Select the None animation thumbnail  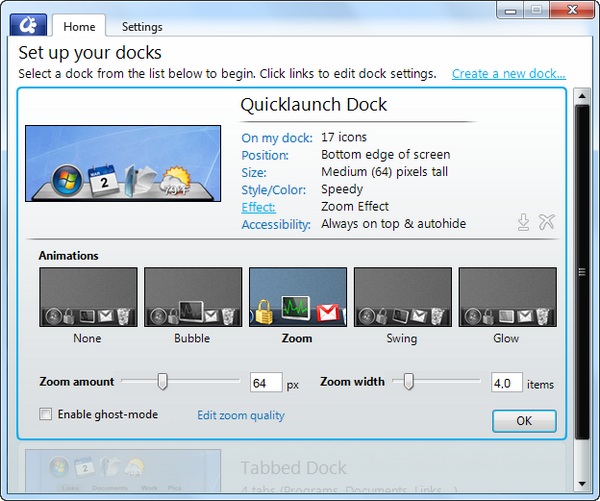88,297
